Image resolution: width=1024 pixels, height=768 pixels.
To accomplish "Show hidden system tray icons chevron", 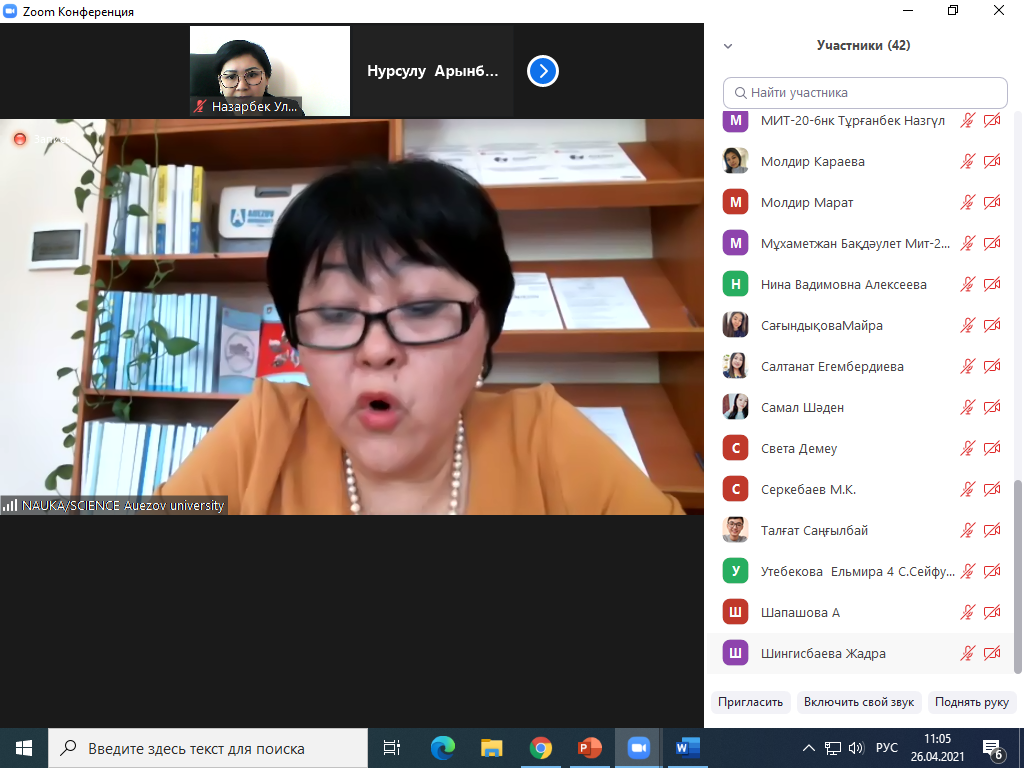I will click(809, 748).
